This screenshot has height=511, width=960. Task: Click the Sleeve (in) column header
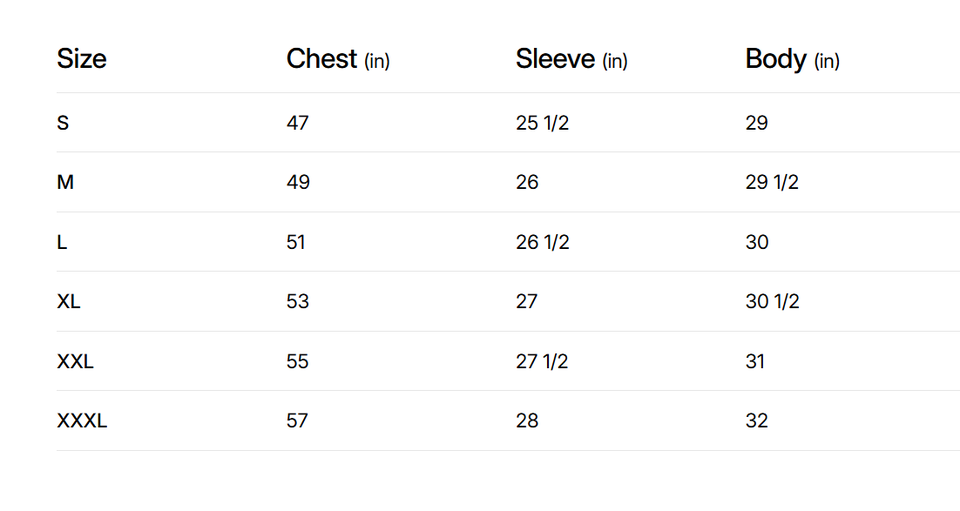pyautogui.click(x=571, y=60)
